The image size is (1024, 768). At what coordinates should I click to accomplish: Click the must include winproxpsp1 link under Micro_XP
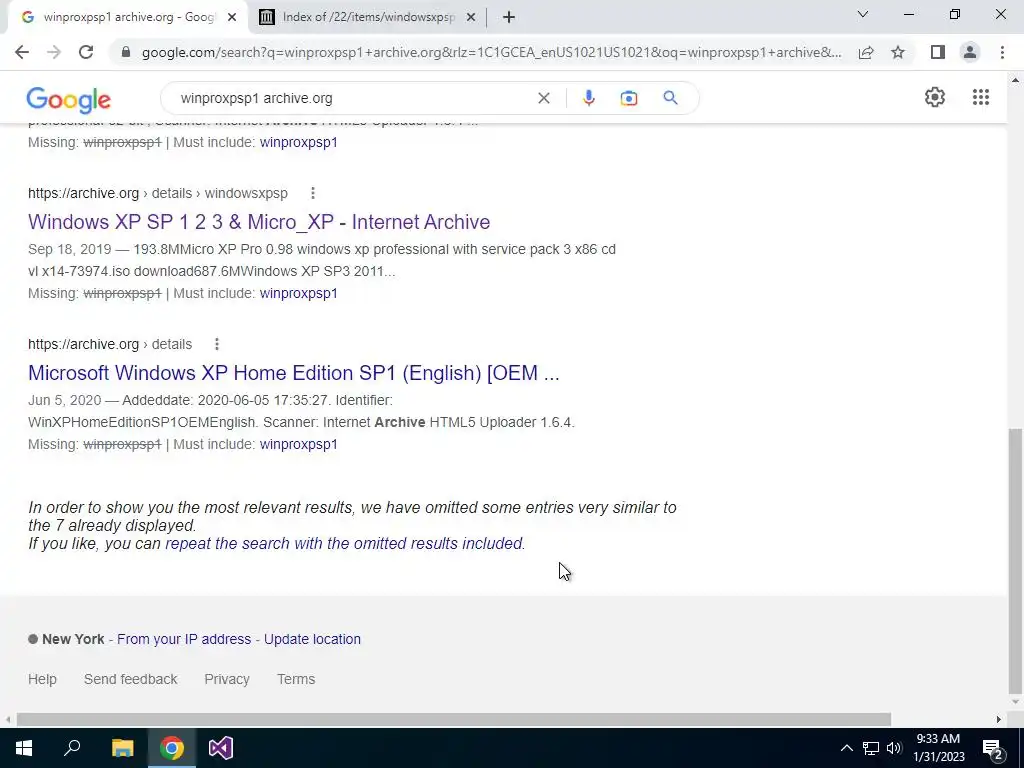click(x=298, y=293)
